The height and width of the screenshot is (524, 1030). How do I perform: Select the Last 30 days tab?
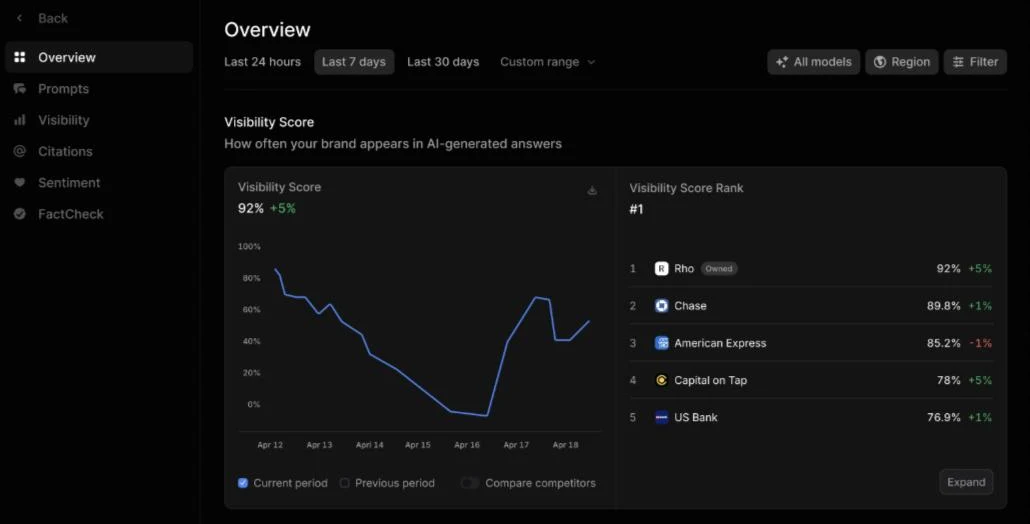443,62
